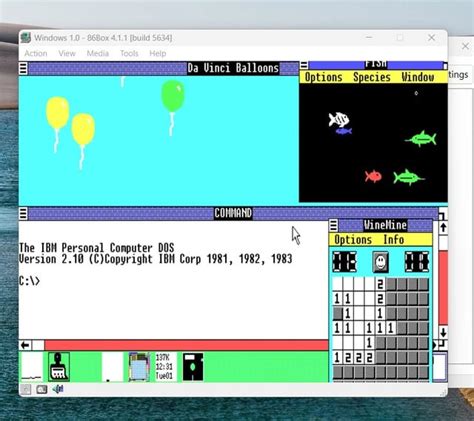Click the red fish

(373, 176)
